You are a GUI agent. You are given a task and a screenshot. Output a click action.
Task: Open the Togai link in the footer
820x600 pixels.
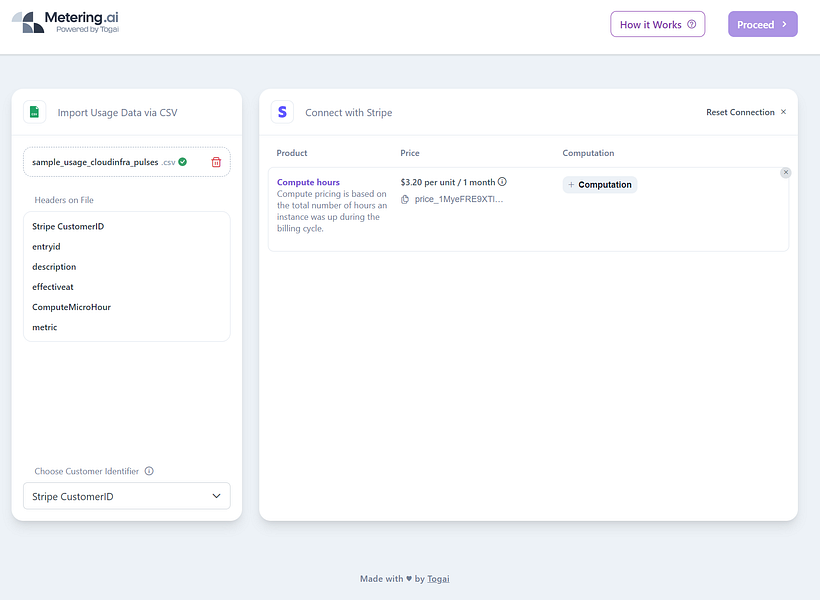point(438,578)
